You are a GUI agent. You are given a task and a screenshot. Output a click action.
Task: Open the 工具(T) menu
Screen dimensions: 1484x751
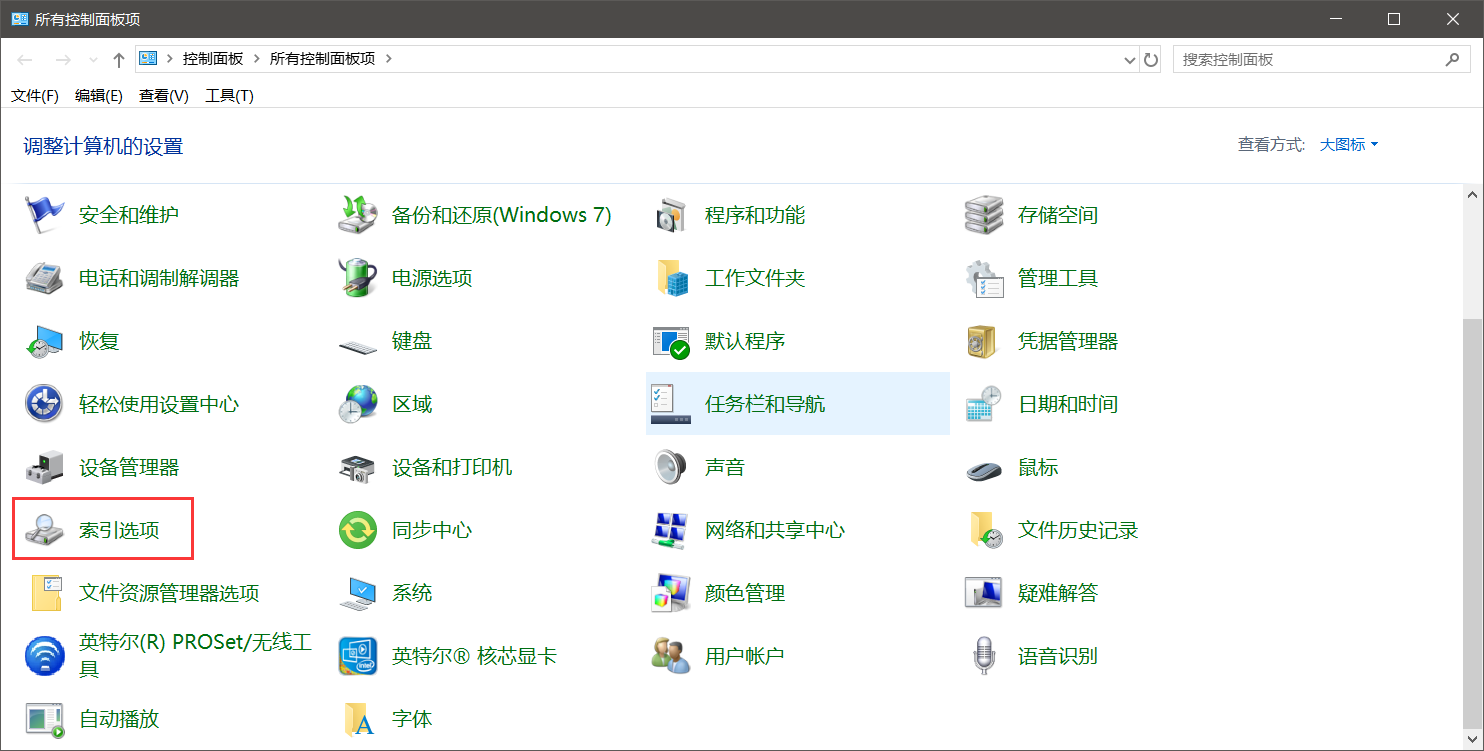229,96
